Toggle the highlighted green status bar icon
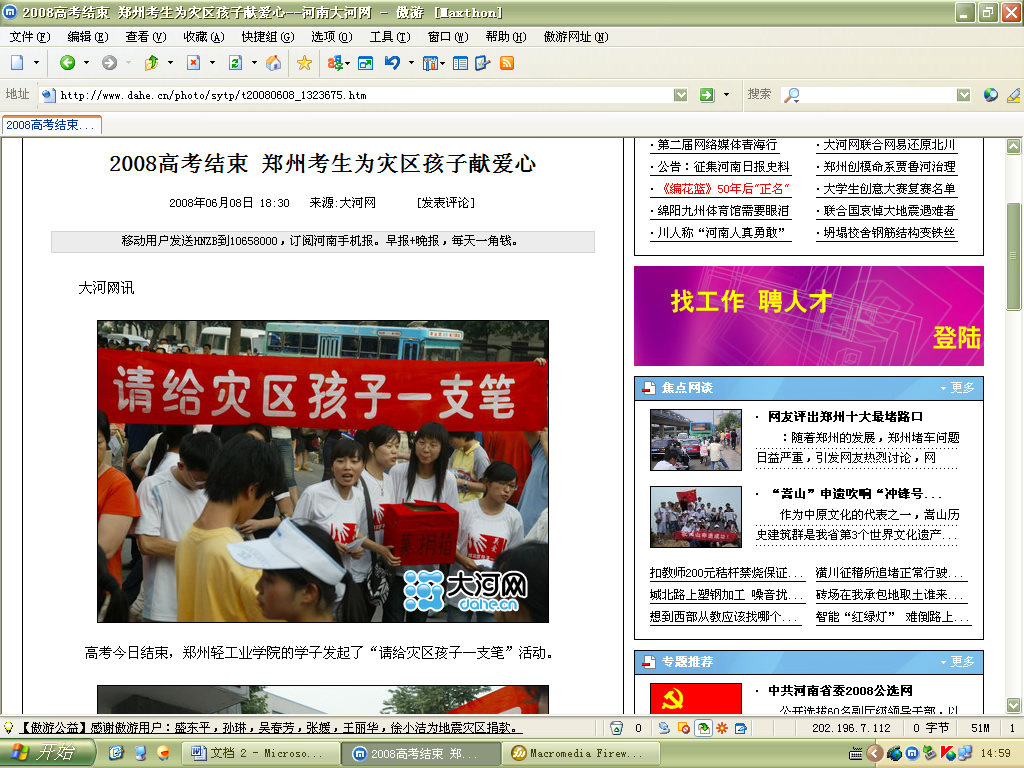 704,728
